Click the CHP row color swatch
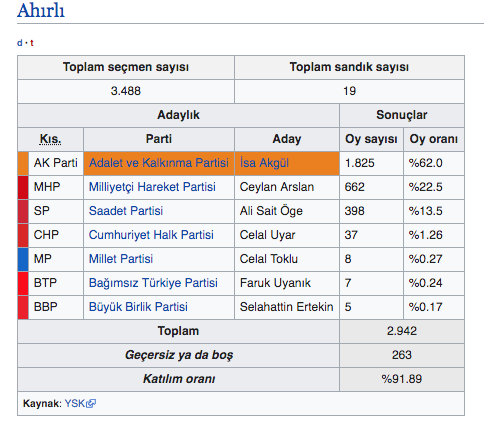The image size is (484, 435). [23, 235]
